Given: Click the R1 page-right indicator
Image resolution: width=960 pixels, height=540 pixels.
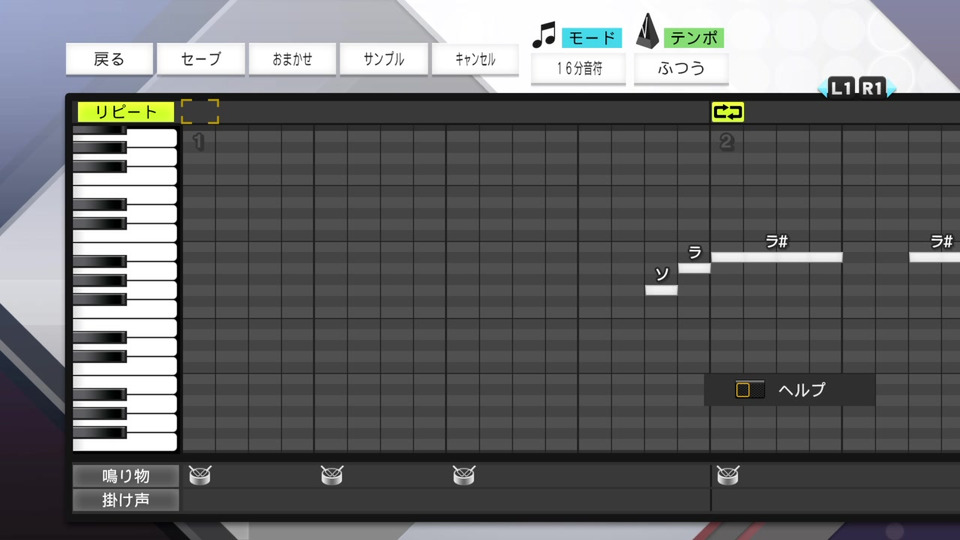Looking at the screenshot, I should 872,88.
